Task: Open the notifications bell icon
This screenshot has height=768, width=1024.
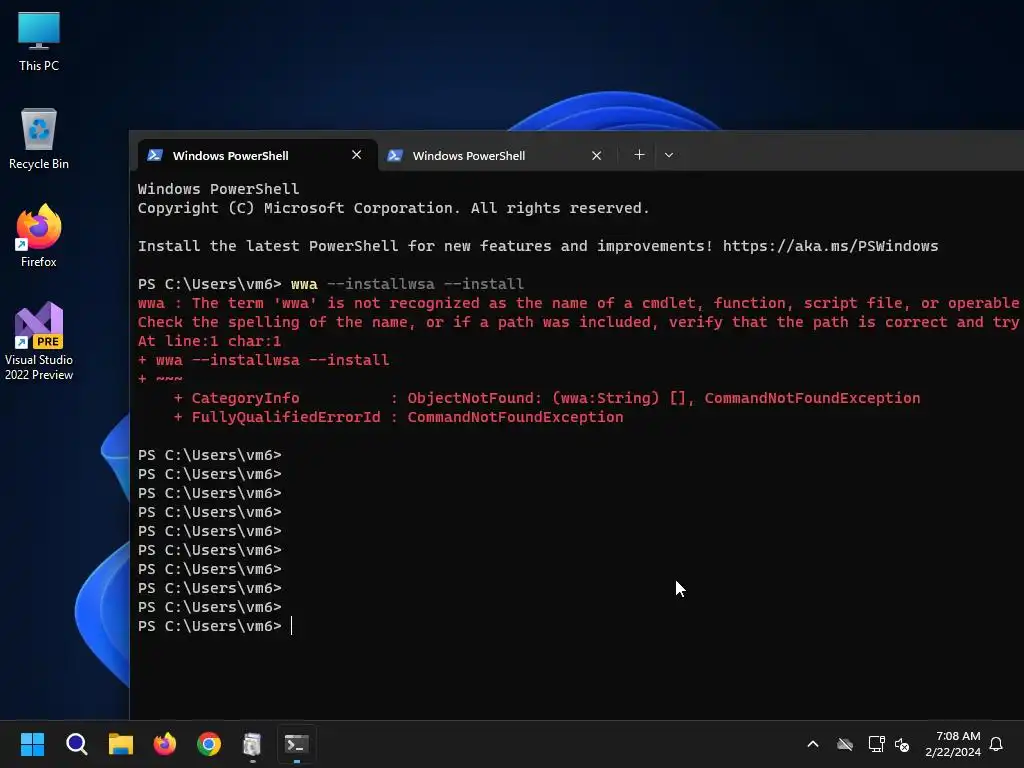Action: click(x=997, y=744)
